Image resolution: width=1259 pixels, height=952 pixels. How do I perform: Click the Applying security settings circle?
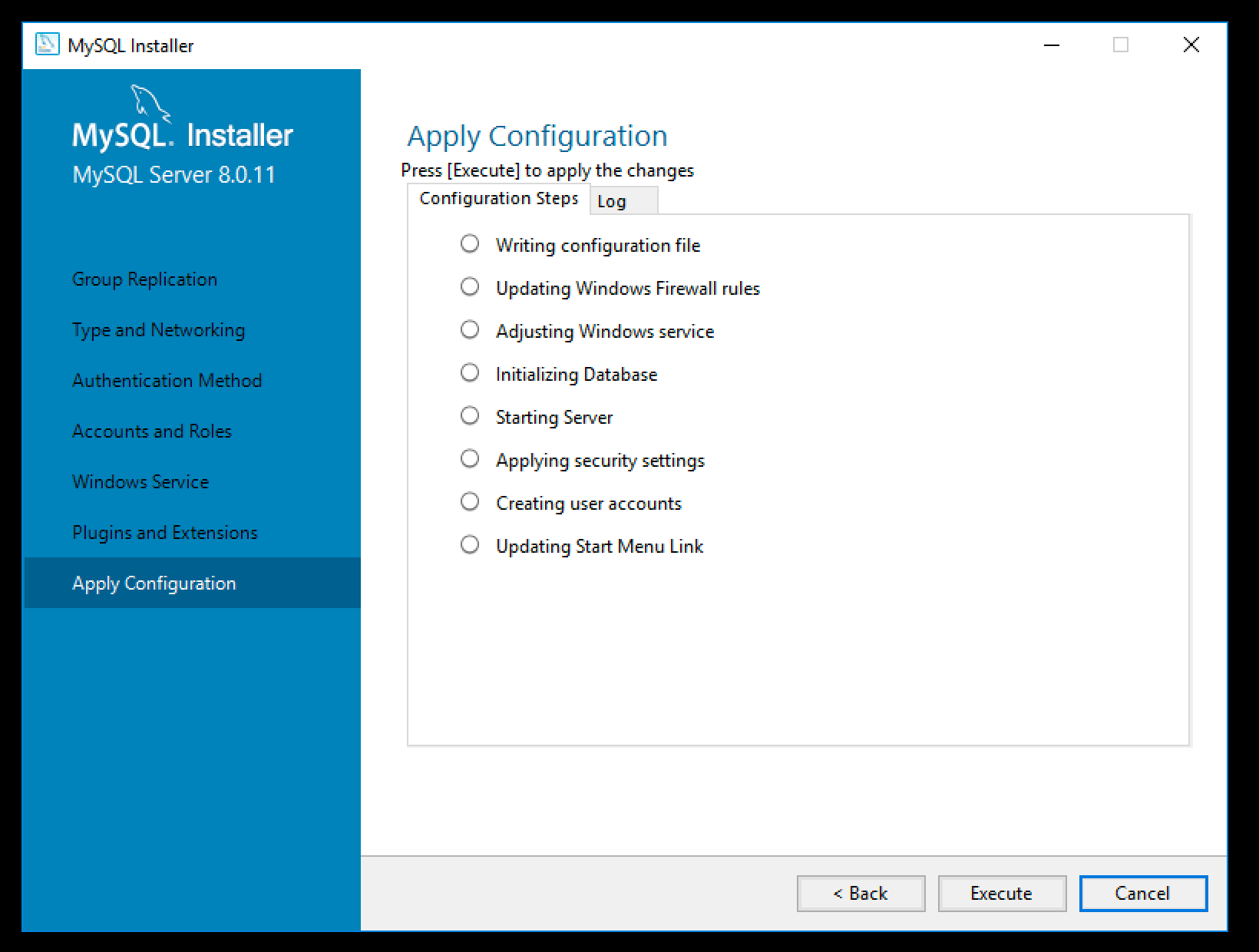point(470,459)
